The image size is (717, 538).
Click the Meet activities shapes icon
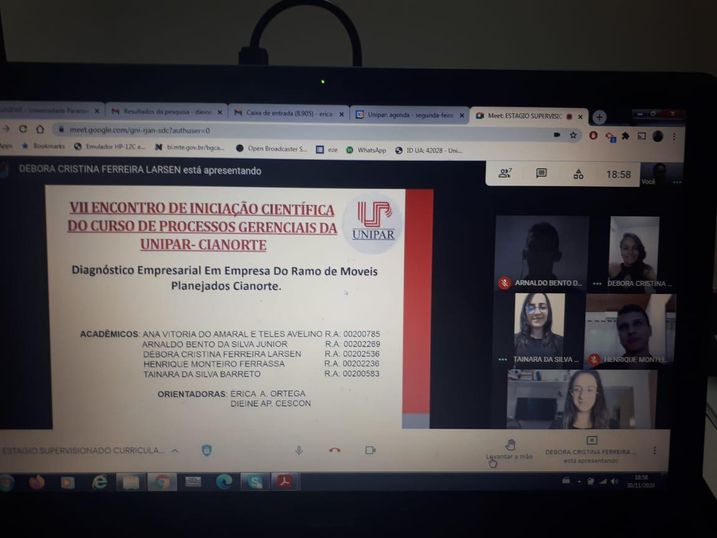coord(578,174)
